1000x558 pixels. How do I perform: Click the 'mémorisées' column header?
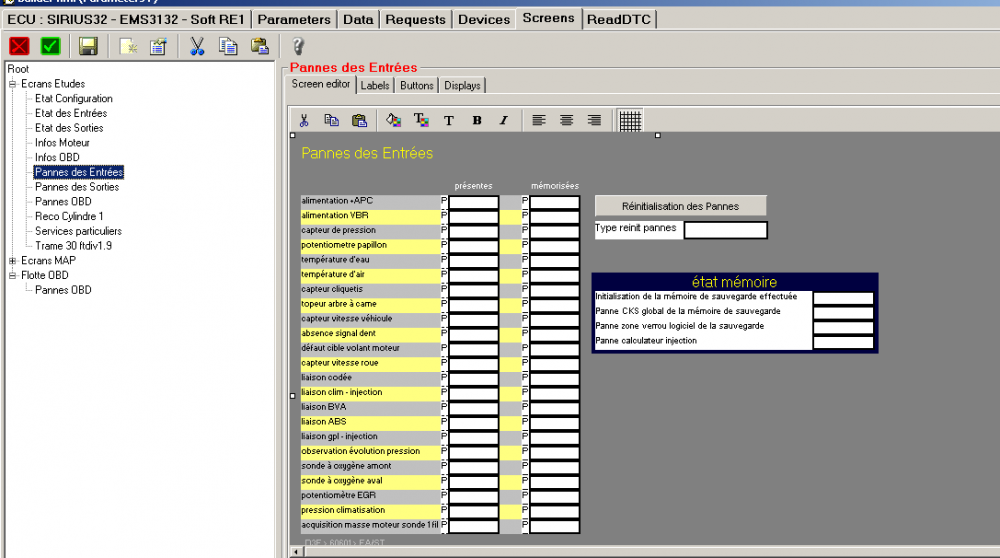click(x=555, y=186)
